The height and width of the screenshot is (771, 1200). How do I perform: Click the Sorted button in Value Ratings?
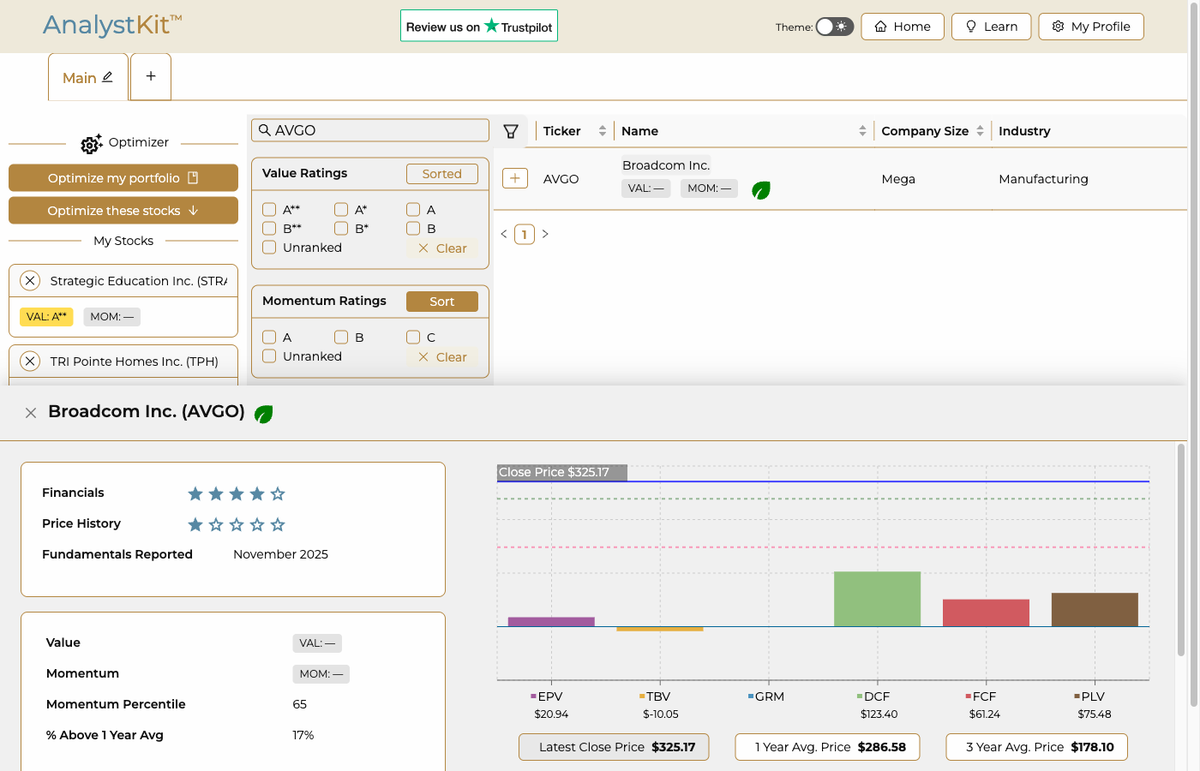[x=442, y=174]
